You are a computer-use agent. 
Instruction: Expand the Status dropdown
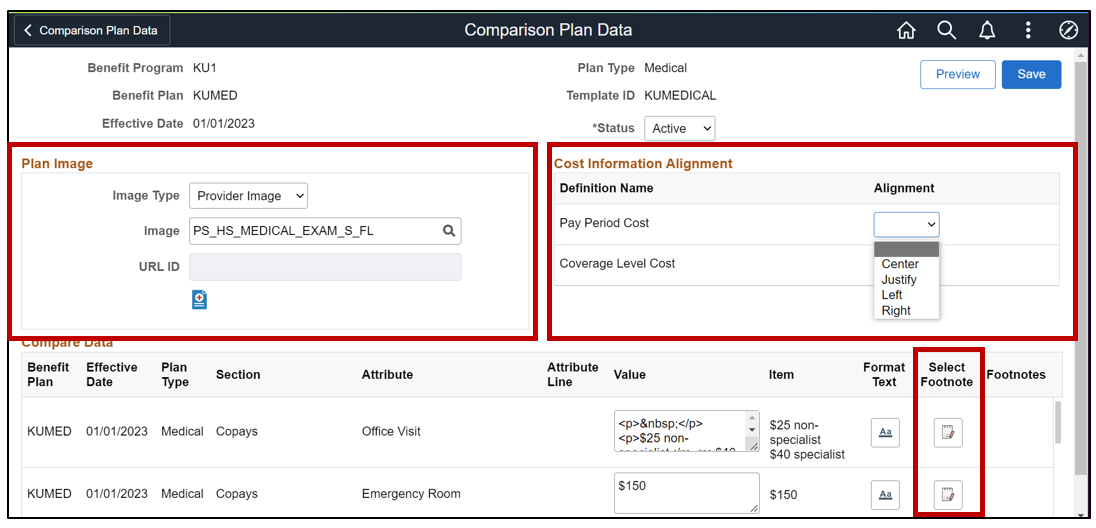tap(680, 128)
